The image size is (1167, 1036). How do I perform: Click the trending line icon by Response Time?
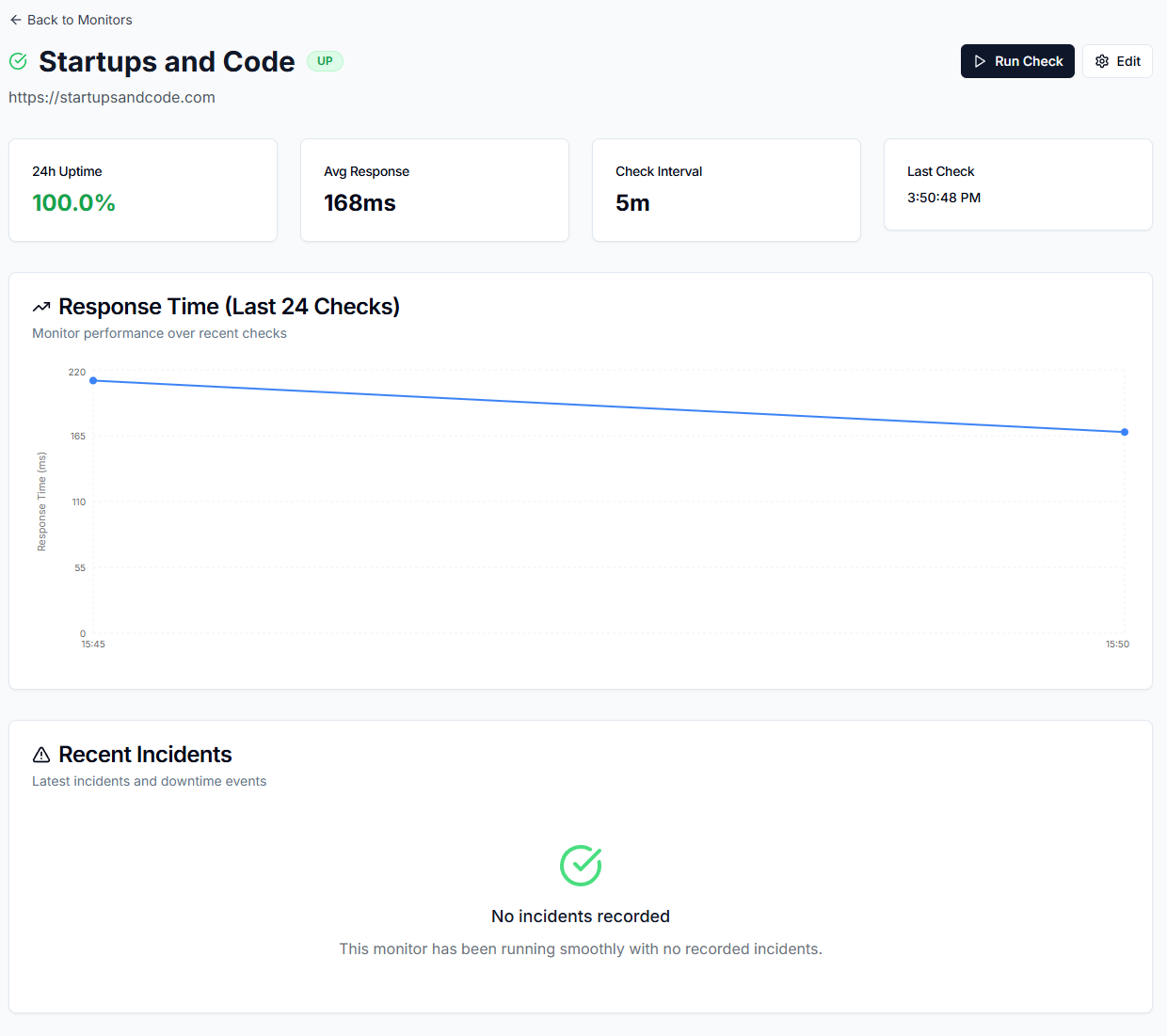click(41, 308)
